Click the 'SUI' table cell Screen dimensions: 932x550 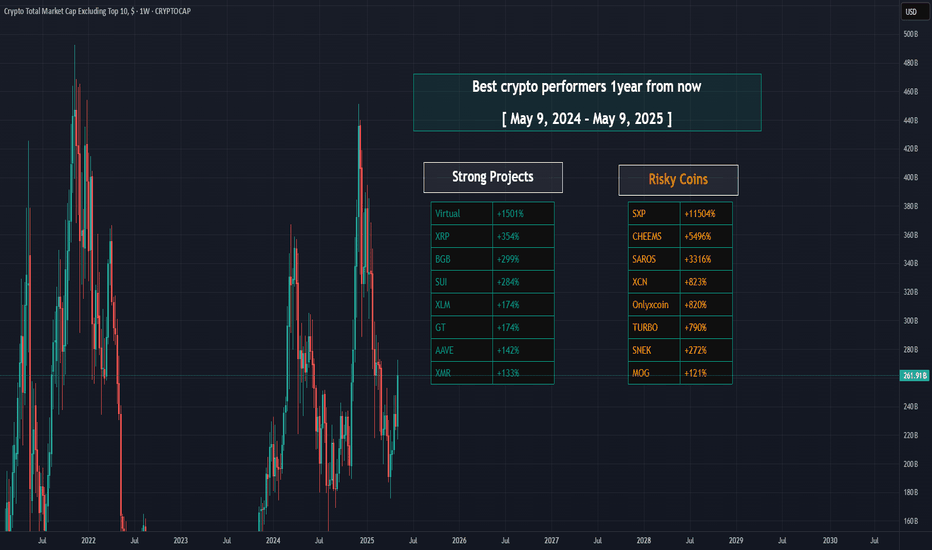[462, 282]
